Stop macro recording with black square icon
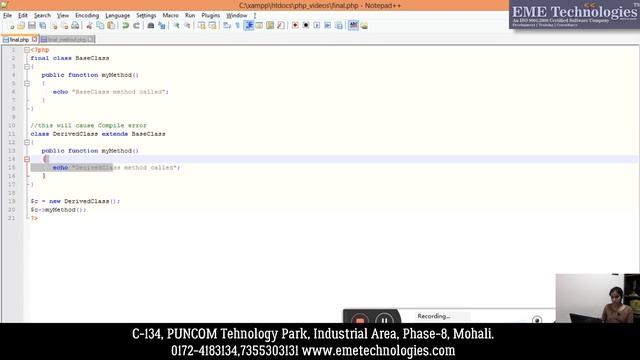640x360 pixels. click(306, 26)
